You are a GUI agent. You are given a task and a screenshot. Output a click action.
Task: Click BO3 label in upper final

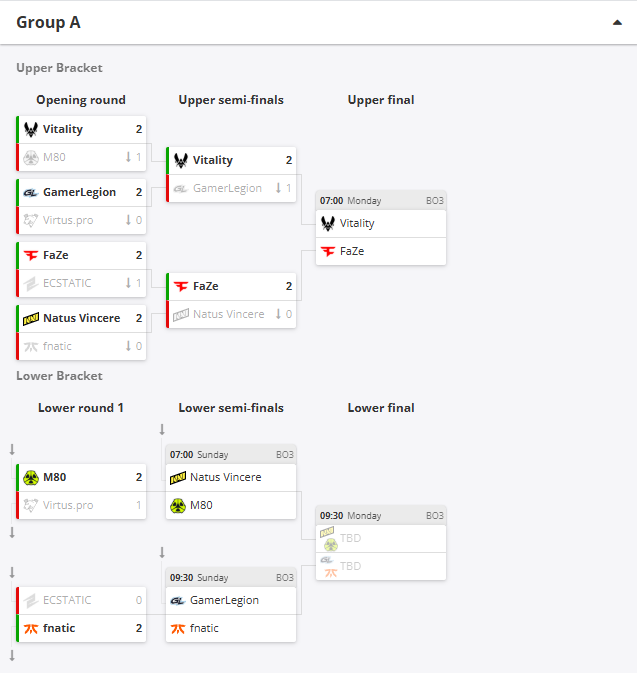point(434,201)
